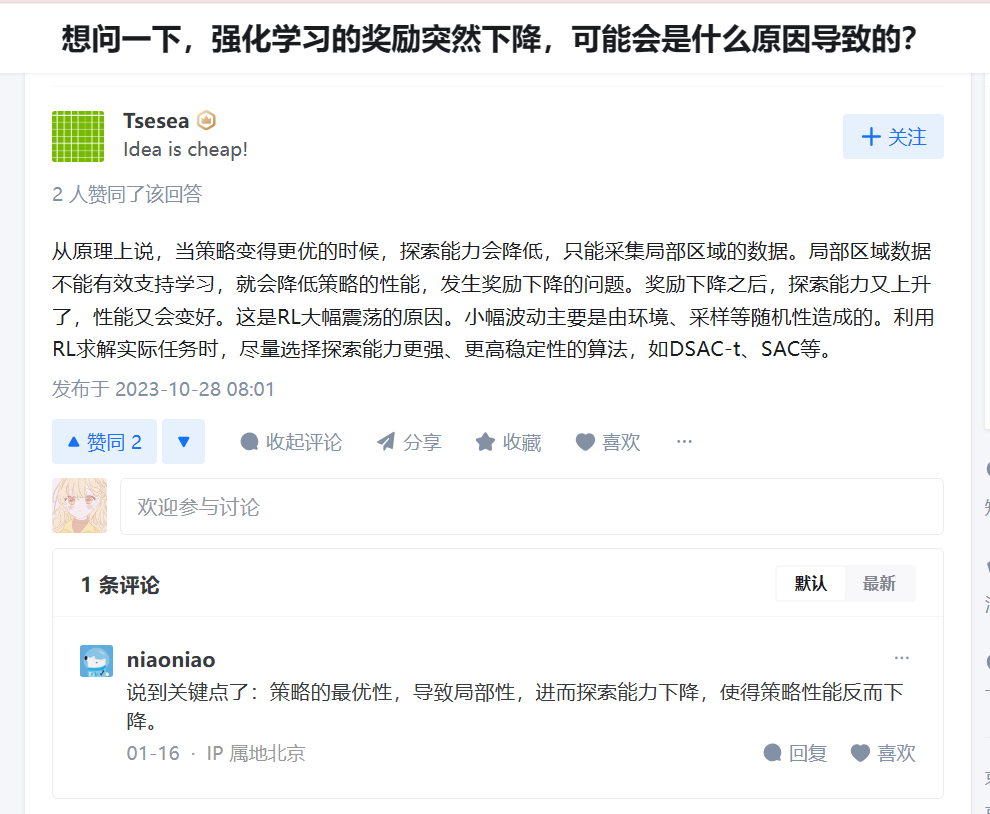Click niaoniao's avatar thumbnail
The width and height of the screenshot is (990, 814).
pyautogui.click(x=95, y=660)
